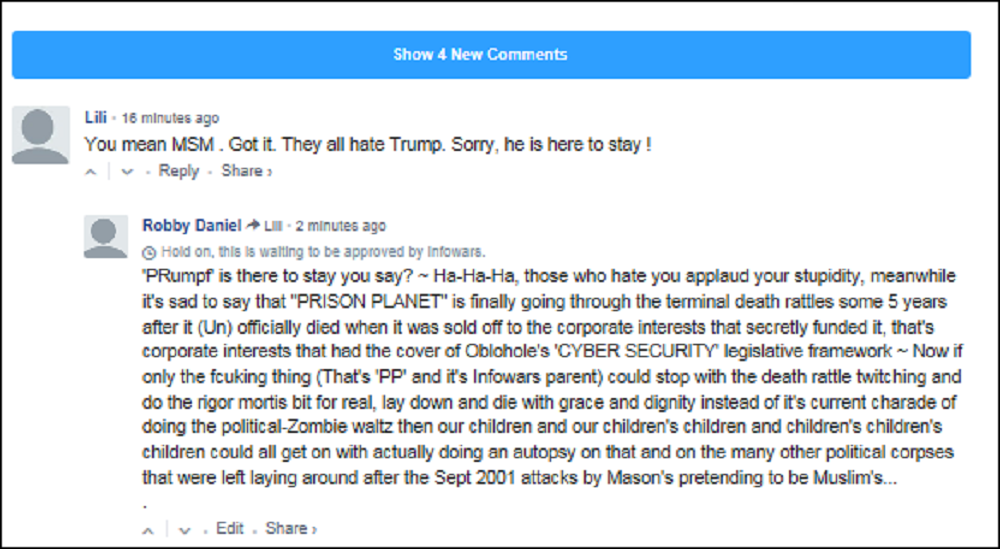Screen dimensions: 1000x549
Task: Downvote Robby Daniel's comment
Action: [x=184, y=529]
